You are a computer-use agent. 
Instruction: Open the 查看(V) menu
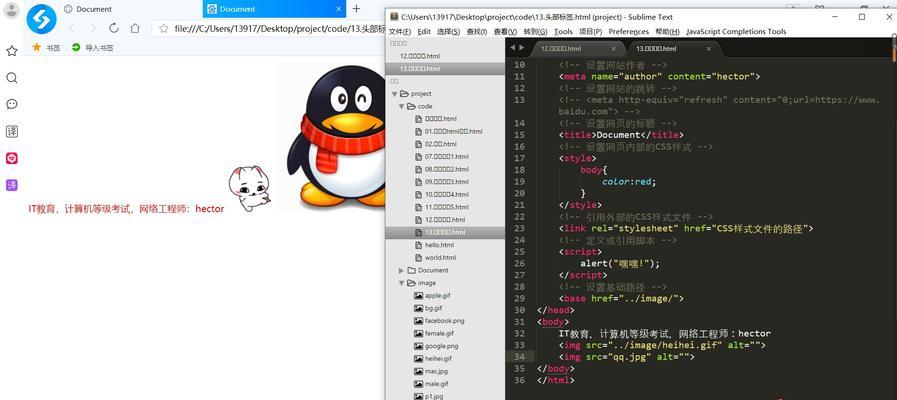click(505, 31)
